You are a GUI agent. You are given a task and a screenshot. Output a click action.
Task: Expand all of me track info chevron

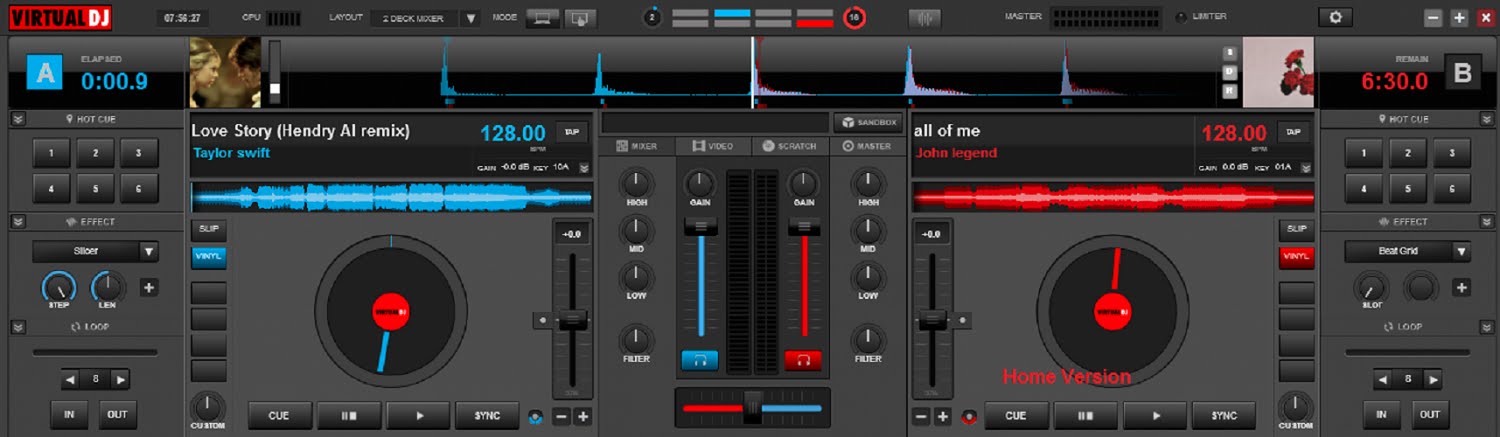(x=1308, y=168)
